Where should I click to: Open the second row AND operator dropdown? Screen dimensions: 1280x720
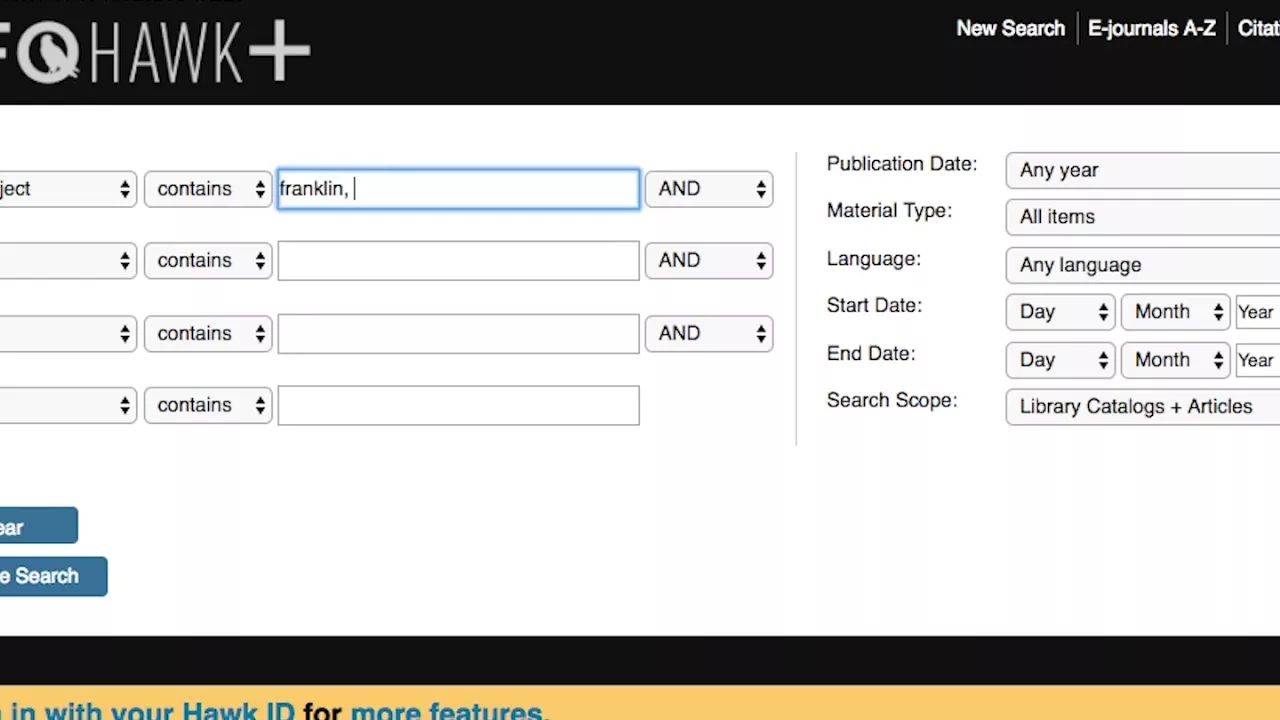pos(709,261)
